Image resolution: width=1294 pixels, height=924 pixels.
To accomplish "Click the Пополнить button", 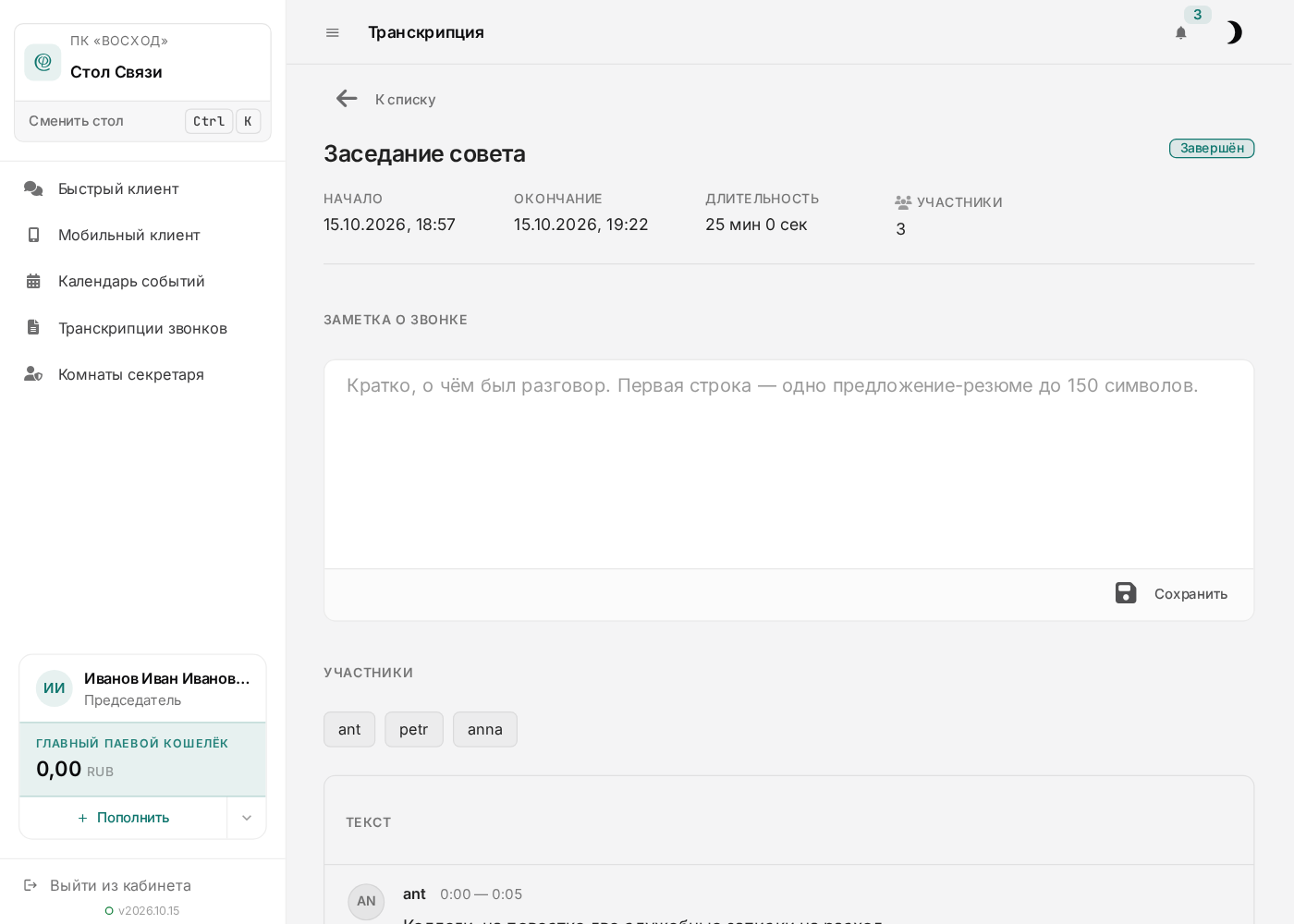I will pyautogui.click(x=123, y=818).
